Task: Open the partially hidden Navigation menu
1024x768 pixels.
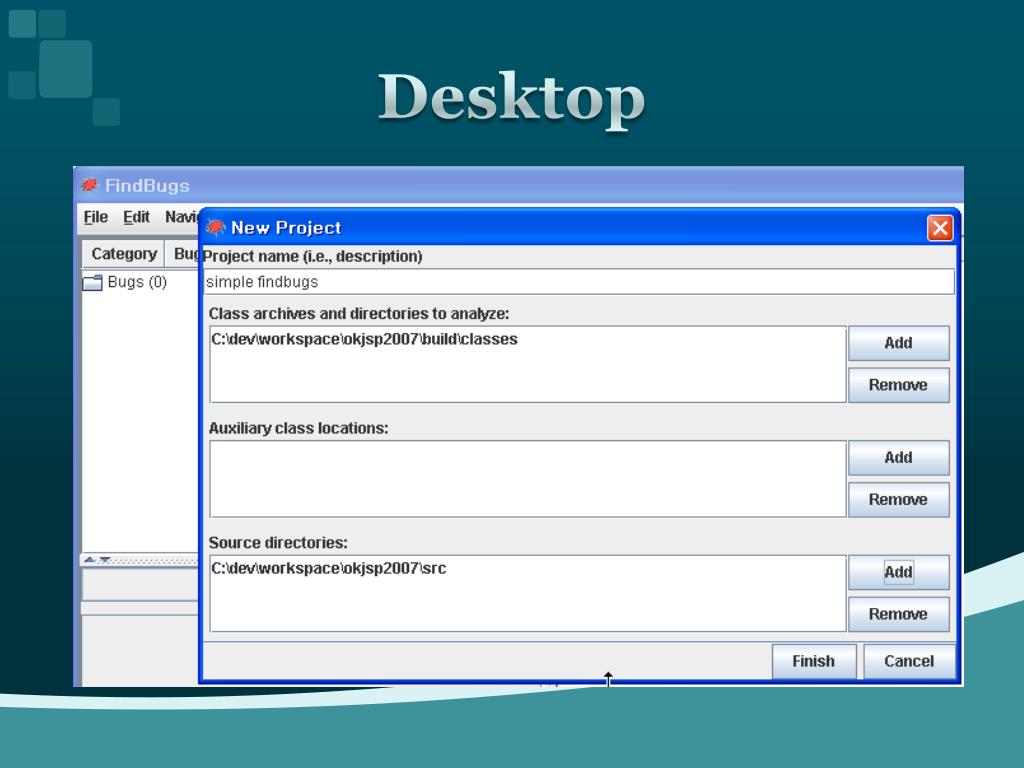Action: pos(181,217)
